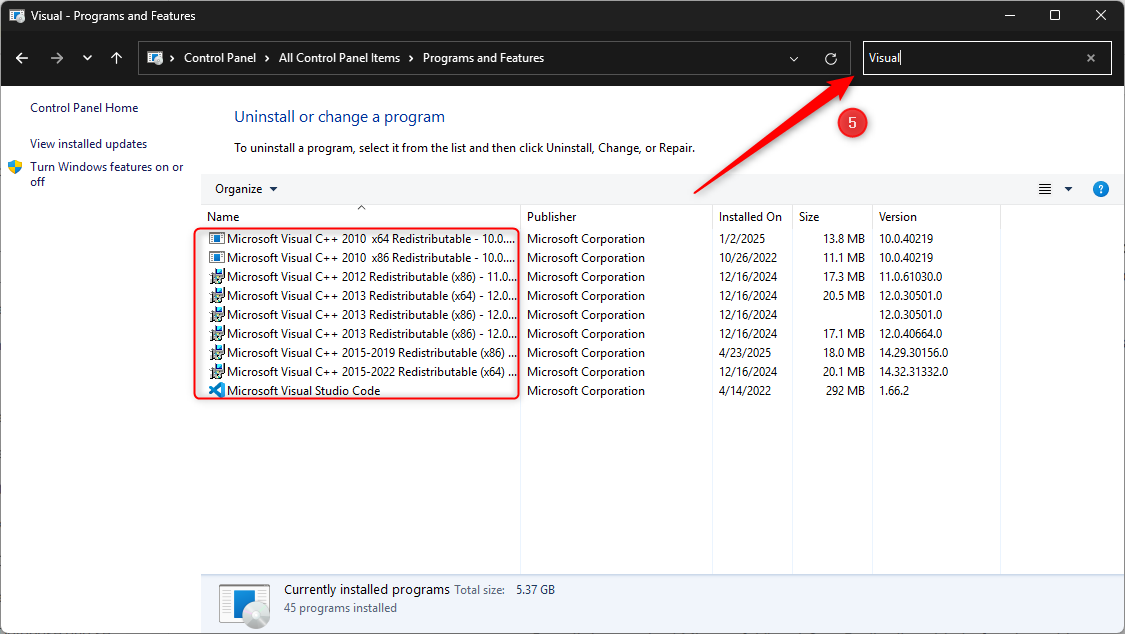Maximize the Programs and Features window
This screenshot has width=1125, height=634.
[x=1055, y=15]
